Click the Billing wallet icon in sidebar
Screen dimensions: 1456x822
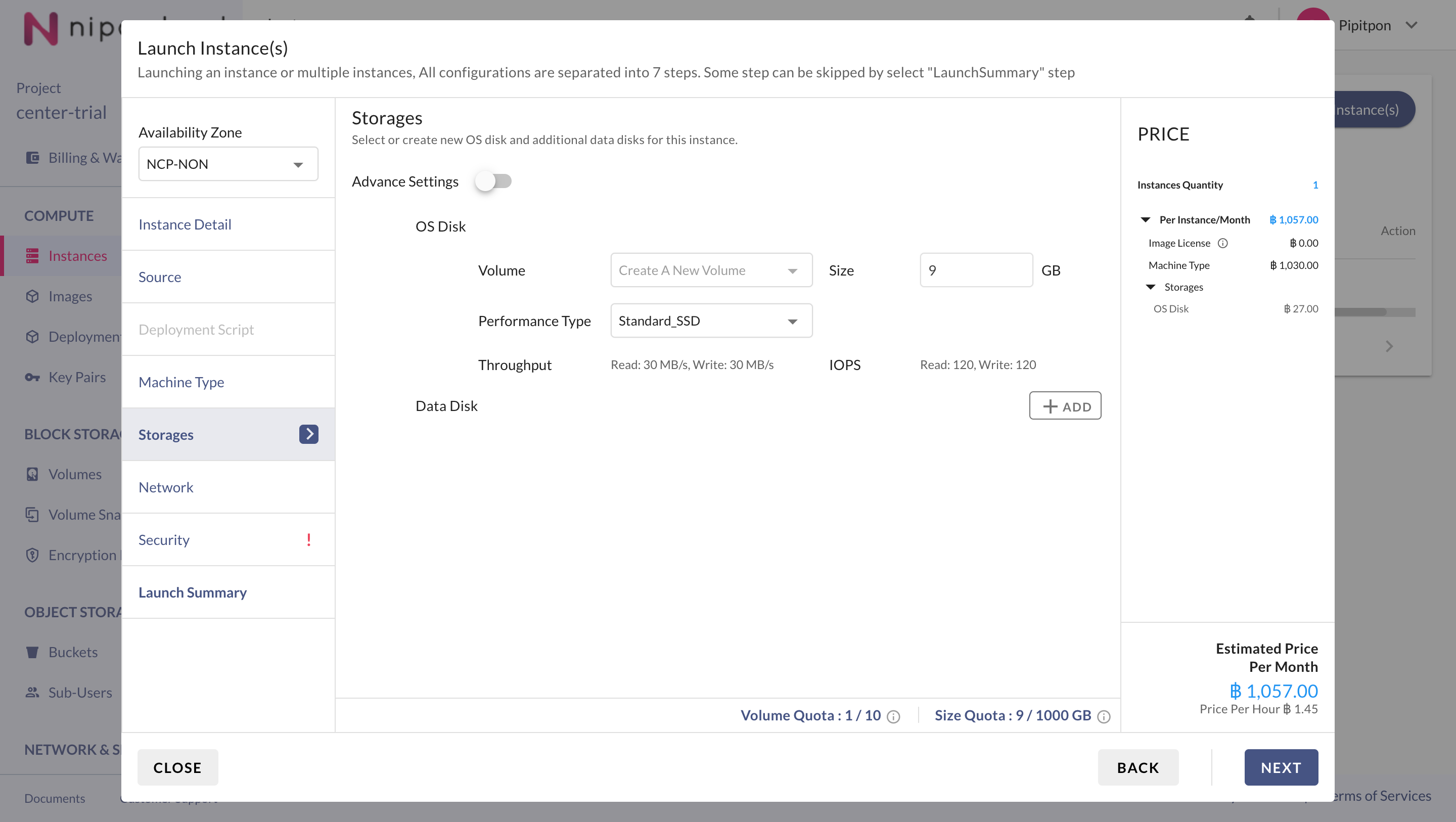[x=32, y=158]
